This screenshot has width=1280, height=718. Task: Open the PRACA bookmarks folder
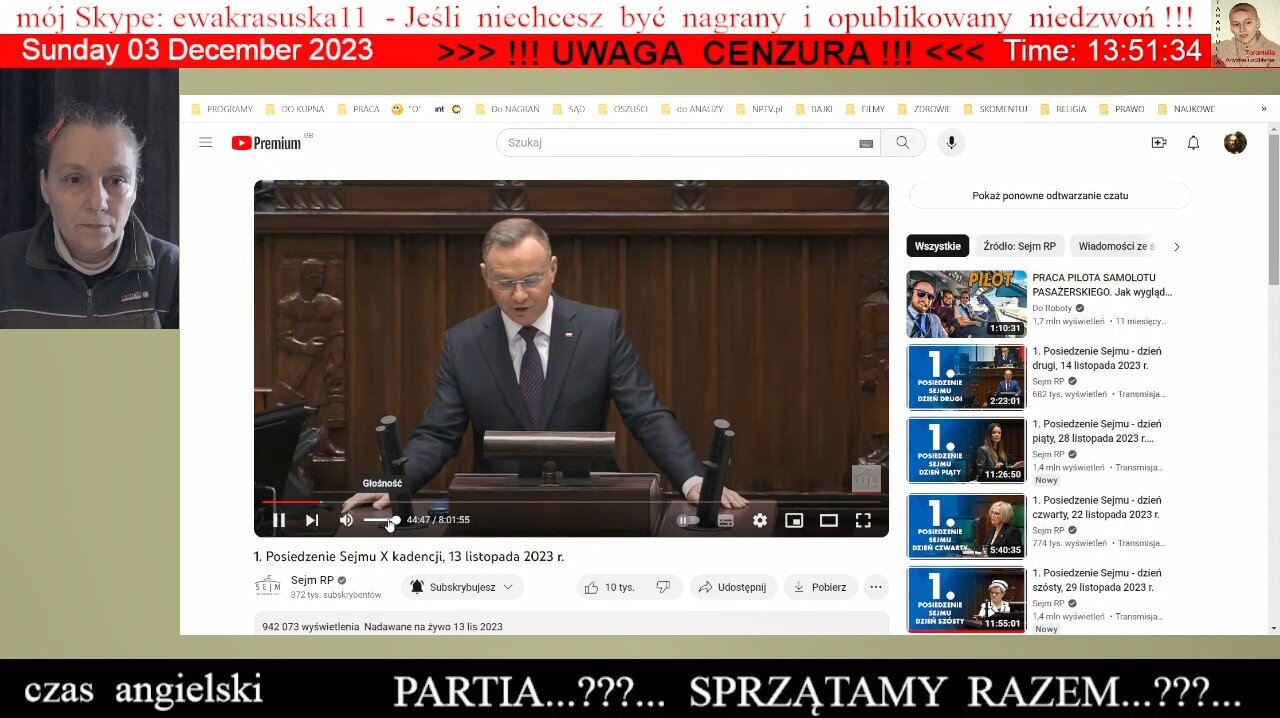(358, 109)
